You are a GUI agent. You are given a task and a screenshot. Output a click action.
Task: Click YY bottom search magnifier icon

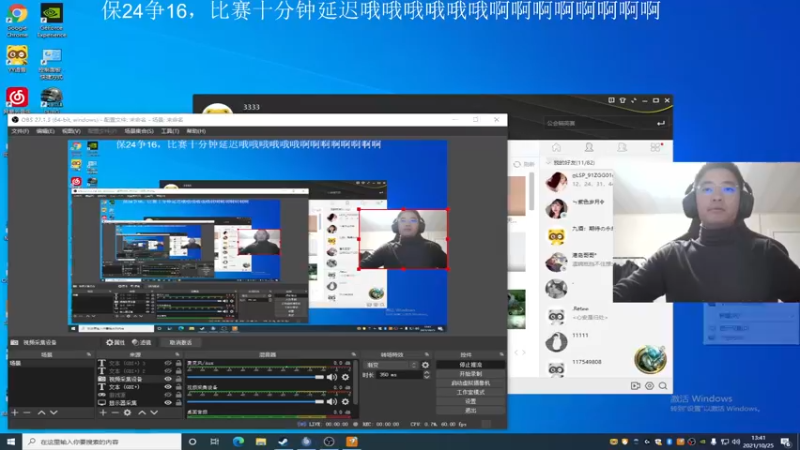[x=663, y=386]
